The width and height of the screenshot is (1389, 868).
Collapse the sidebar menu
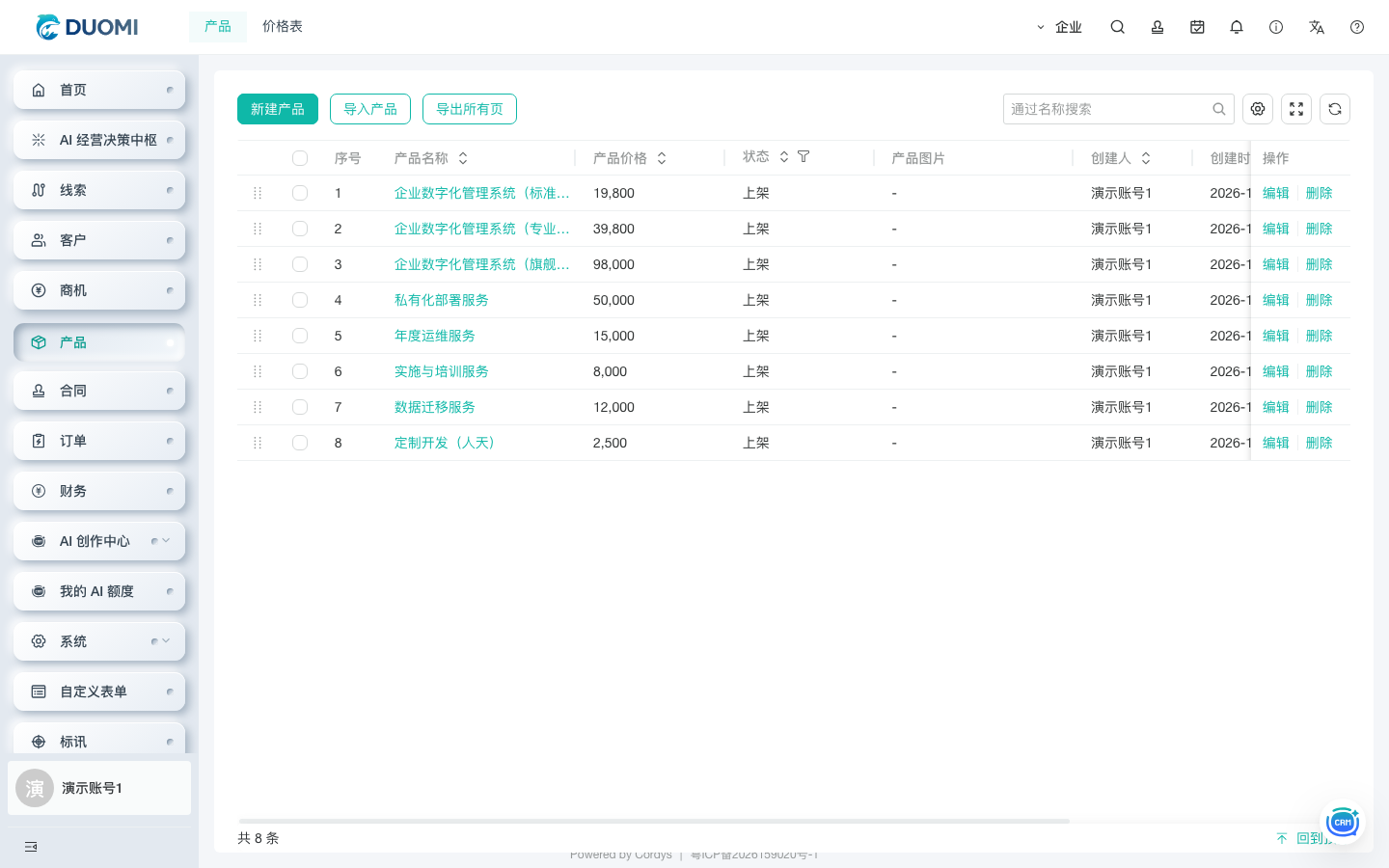(31, 847)
